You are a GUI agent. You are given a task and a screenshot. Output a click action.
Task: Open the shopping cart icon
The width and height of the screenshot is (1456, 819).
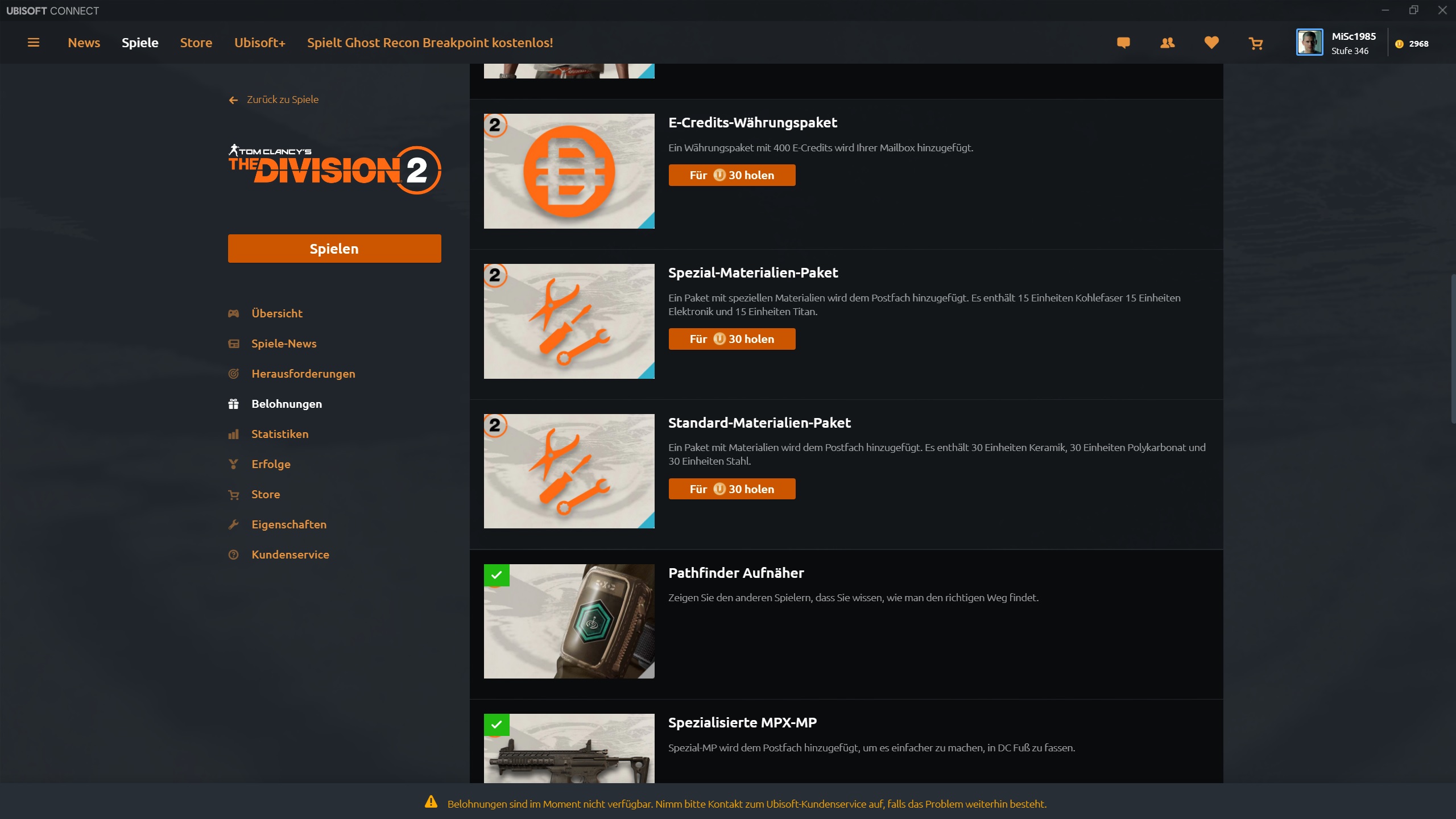tap(1256, 43)
